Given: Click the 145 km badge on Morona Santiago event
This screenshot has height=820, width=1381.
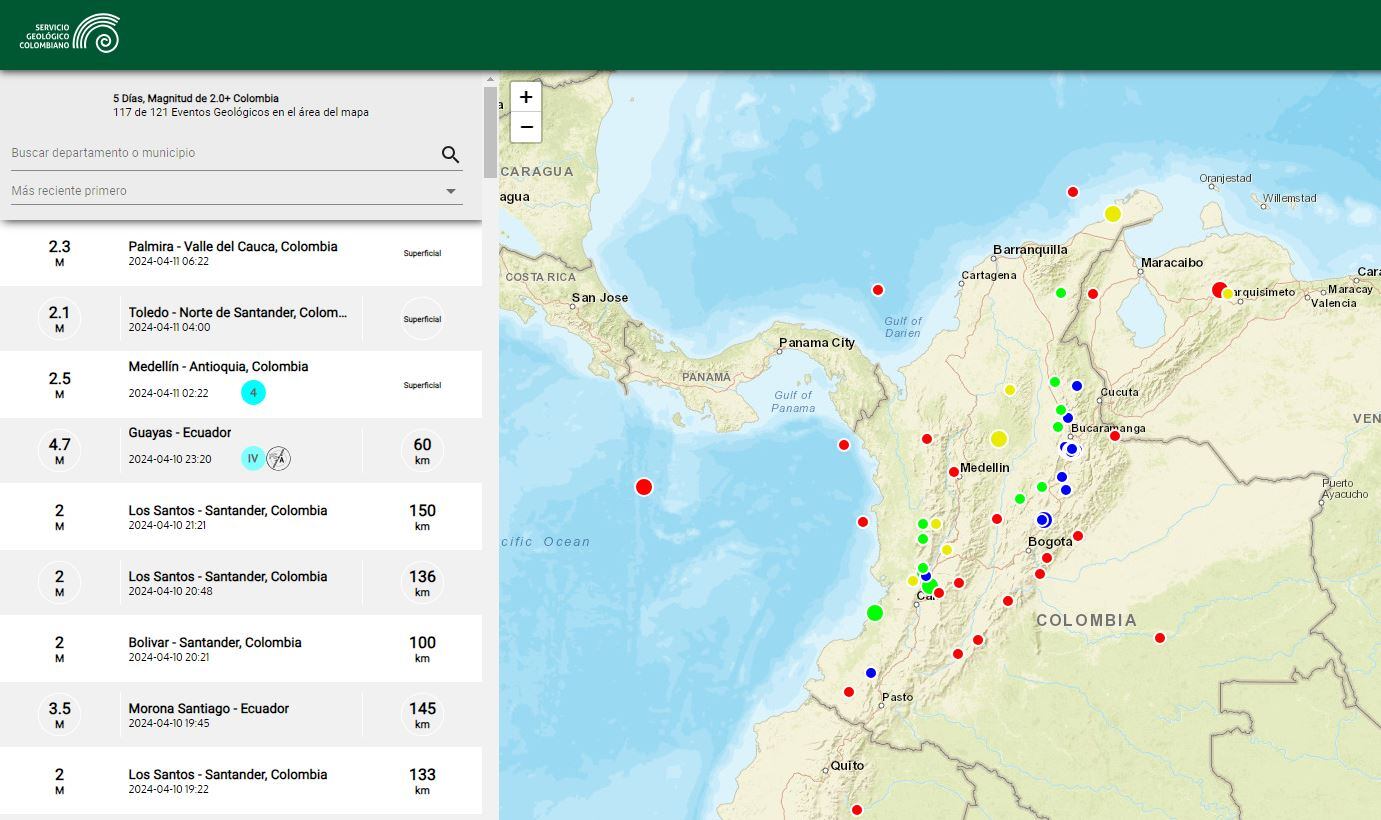Looking at the screenshot, I should coord(422,714).
